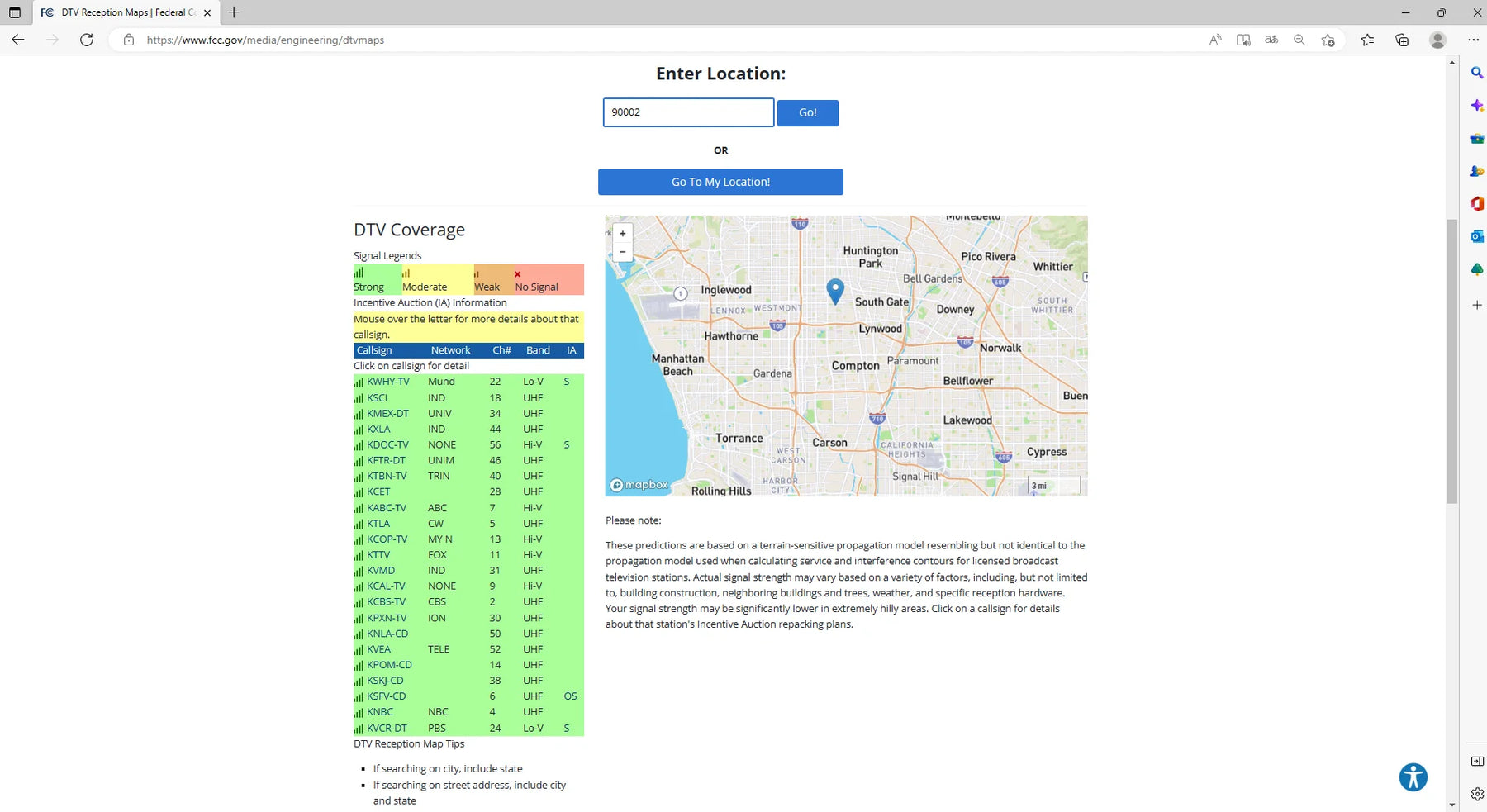Open the Outlook sidebar icon
The height and width of the screenshot is (812, 1487).
pyautogui.click(x=1476, y=236)
